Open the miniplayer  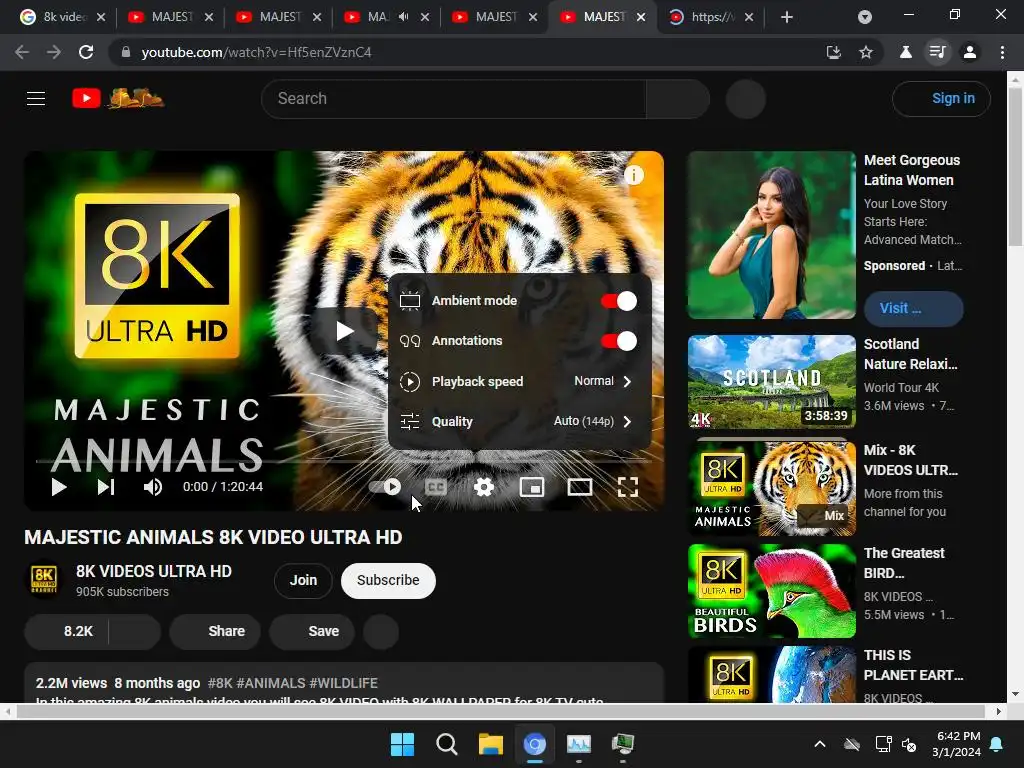click(532, 487)
